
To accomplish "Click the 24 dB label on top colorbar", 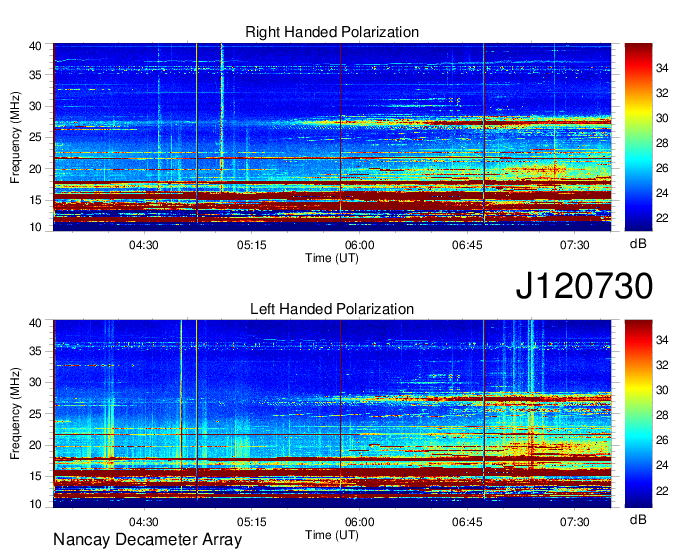I will tap(662, 193).
